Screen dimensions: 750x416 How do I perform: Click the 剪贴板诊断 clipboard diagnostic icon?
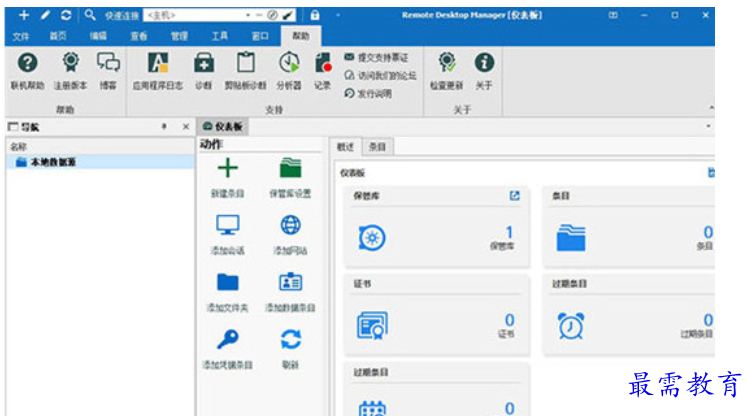[245, 63]
